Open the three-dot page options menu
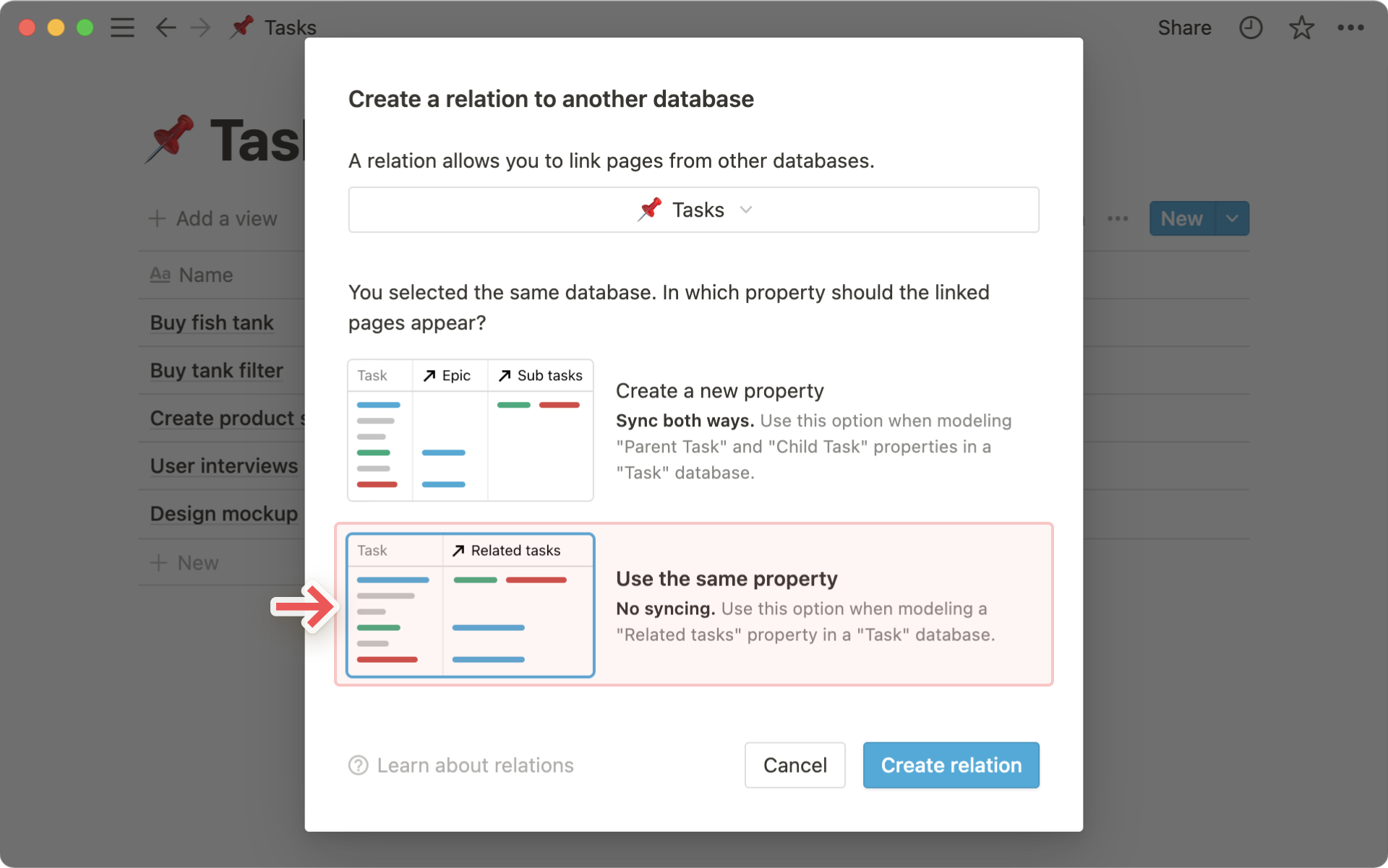 pos(1350,27)
